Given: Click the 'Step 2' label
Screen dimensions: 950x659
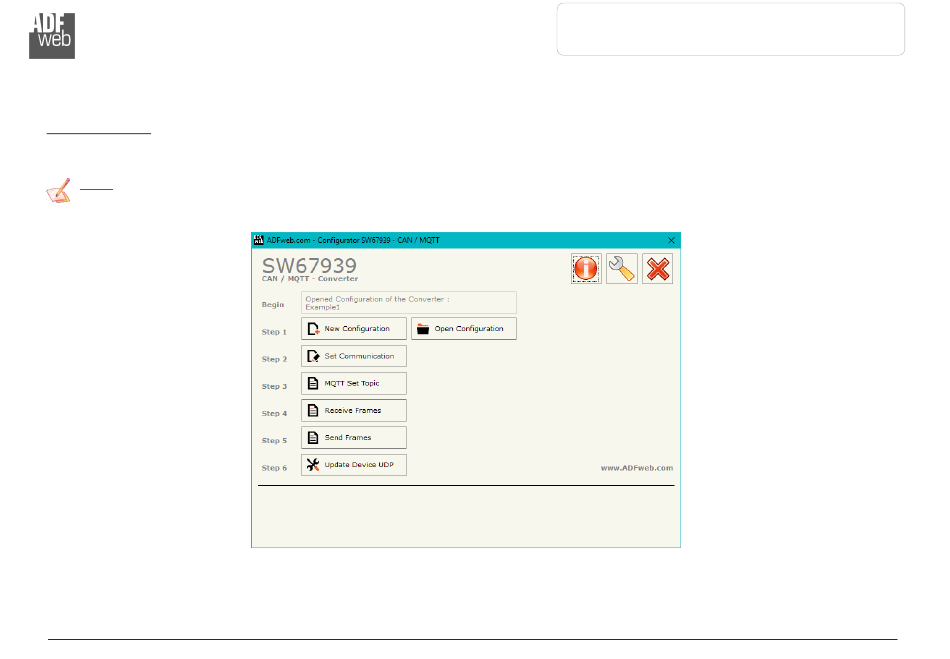Looking at the screenshot, I should (274, 359).
